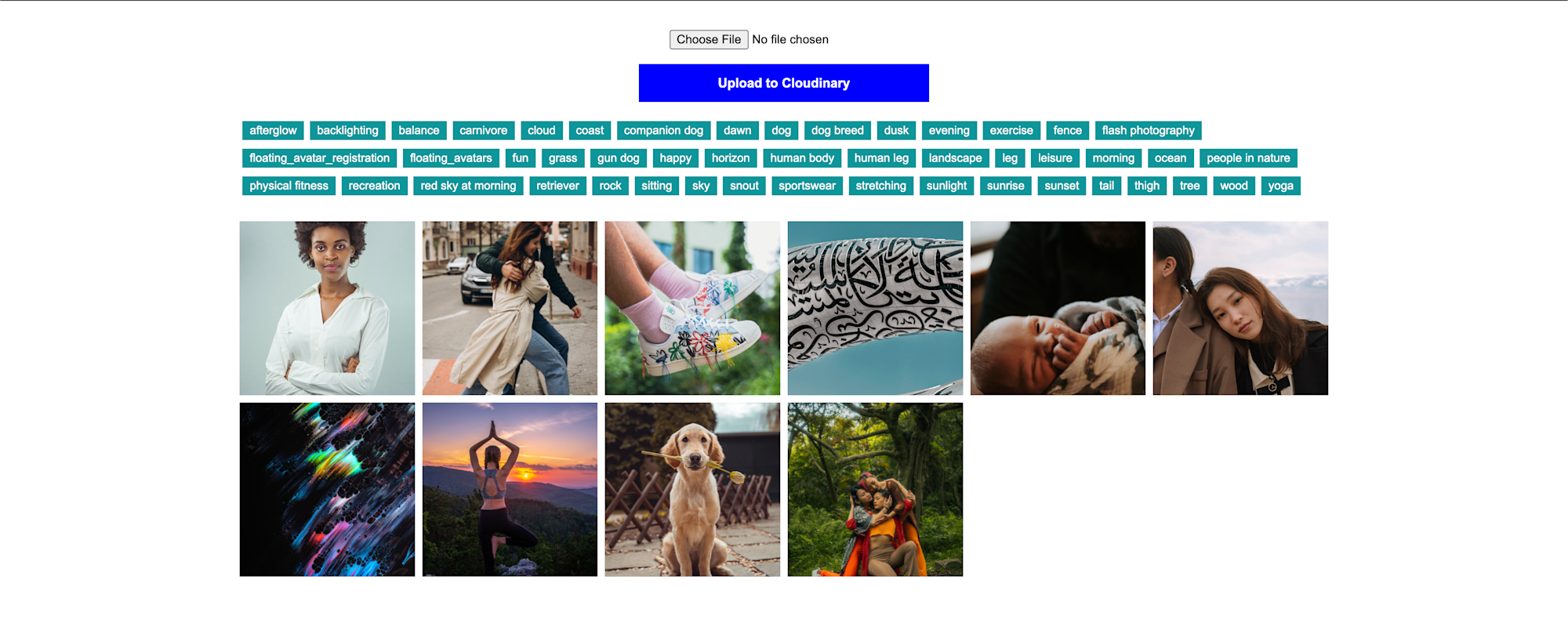Viewport: 1568px width, 641px height.
Task: Open the painted sneakers photo
Action: 692,308
